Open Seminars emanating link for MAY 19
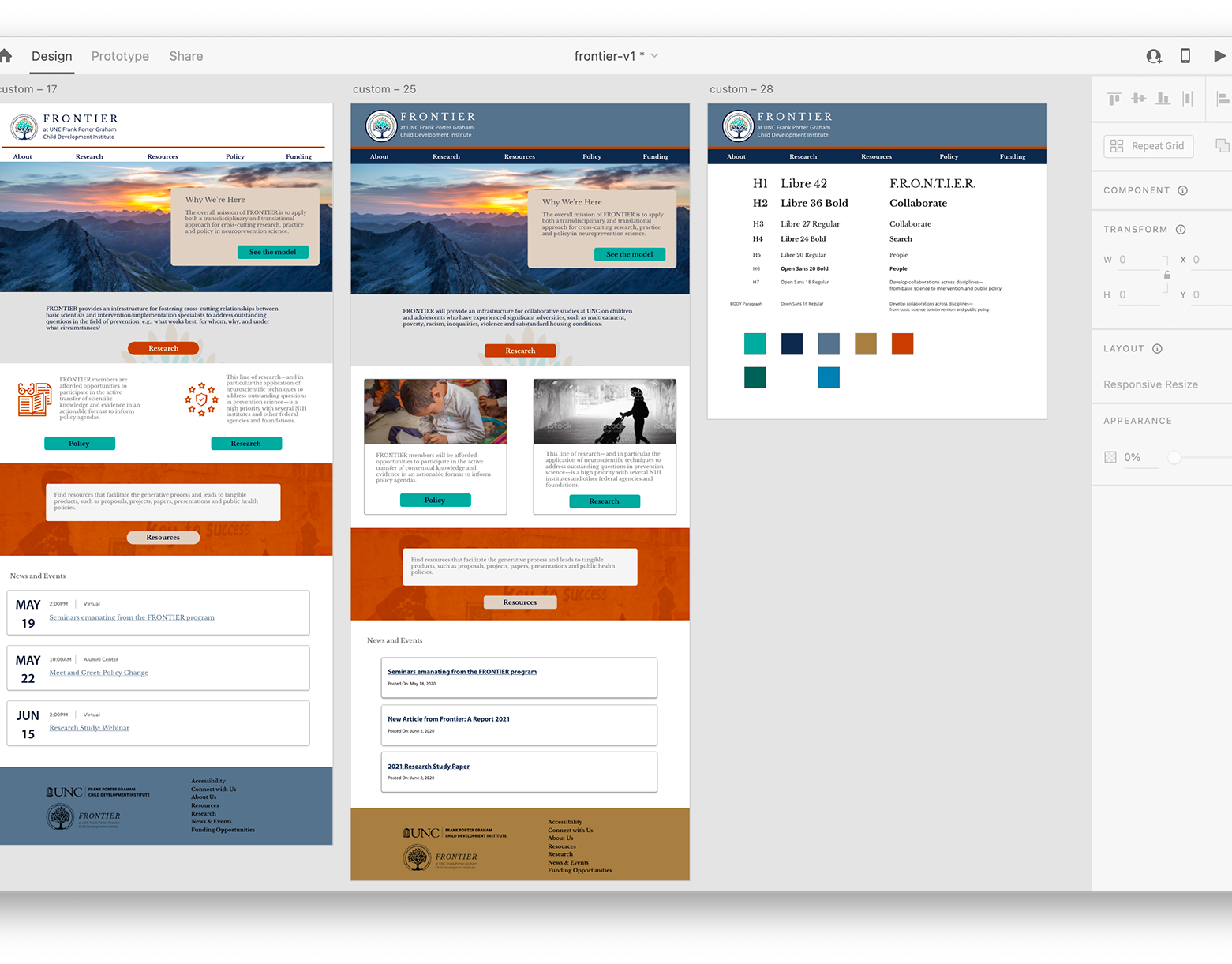 (x=132, y=617)
